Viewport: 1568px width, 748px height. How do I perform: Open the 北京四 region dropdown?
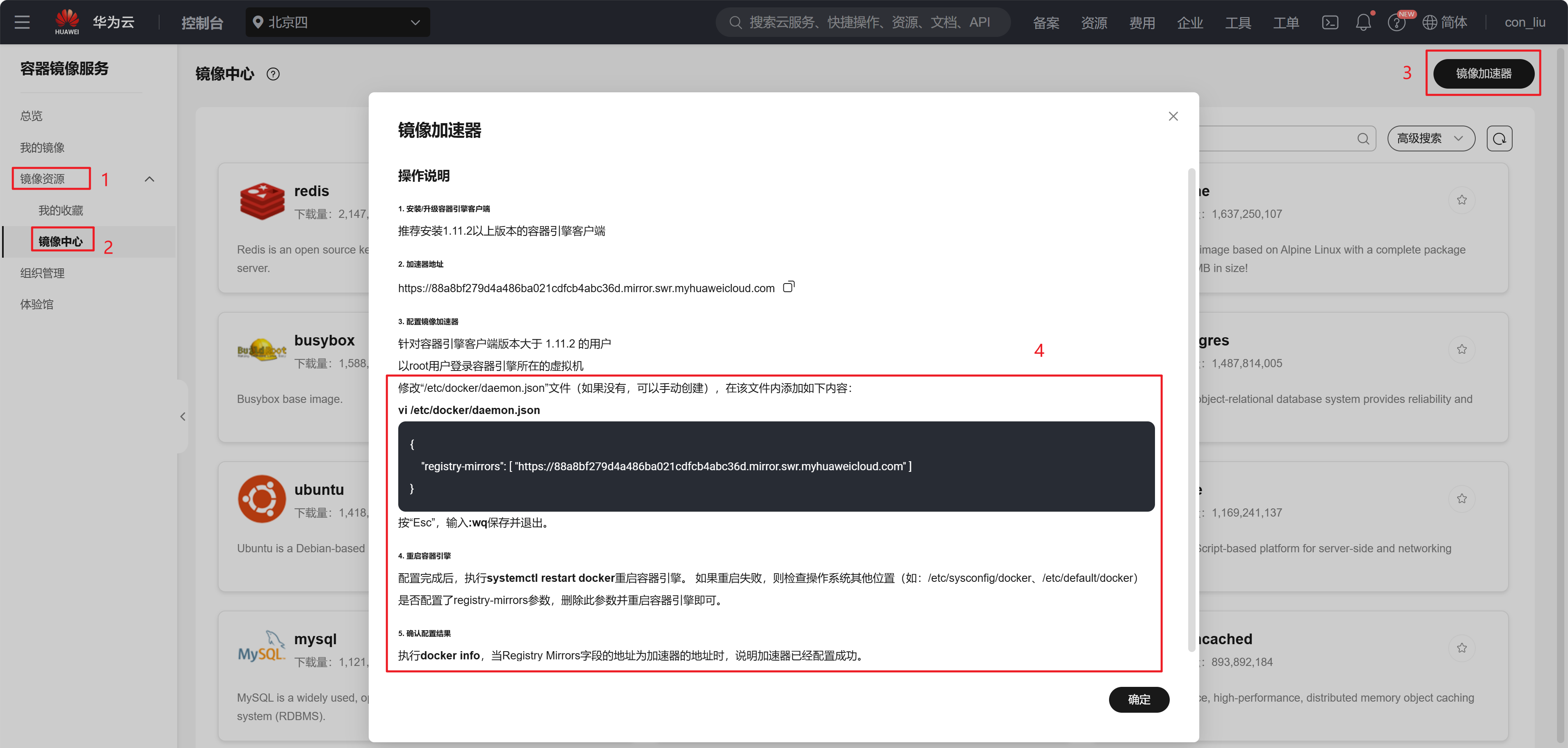pos(338,23)
